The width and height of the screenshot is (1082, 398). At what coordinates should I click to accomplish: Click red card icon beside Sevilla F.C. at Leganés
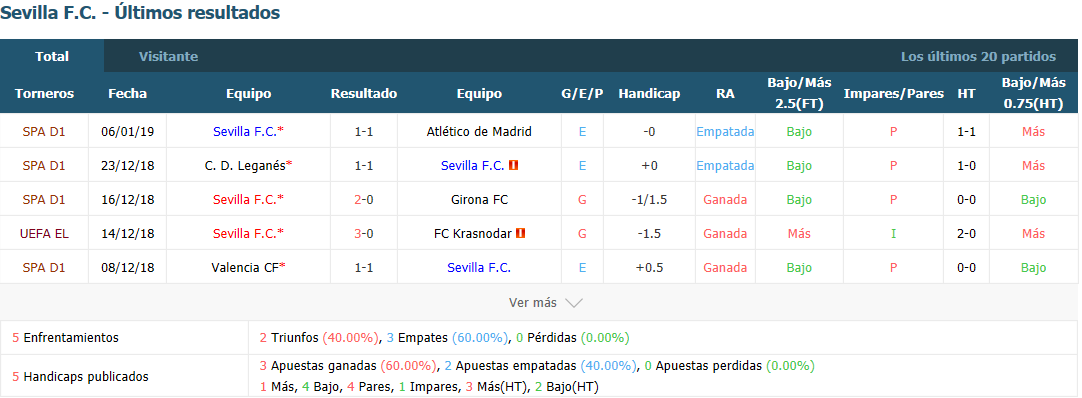click(513, 166)
